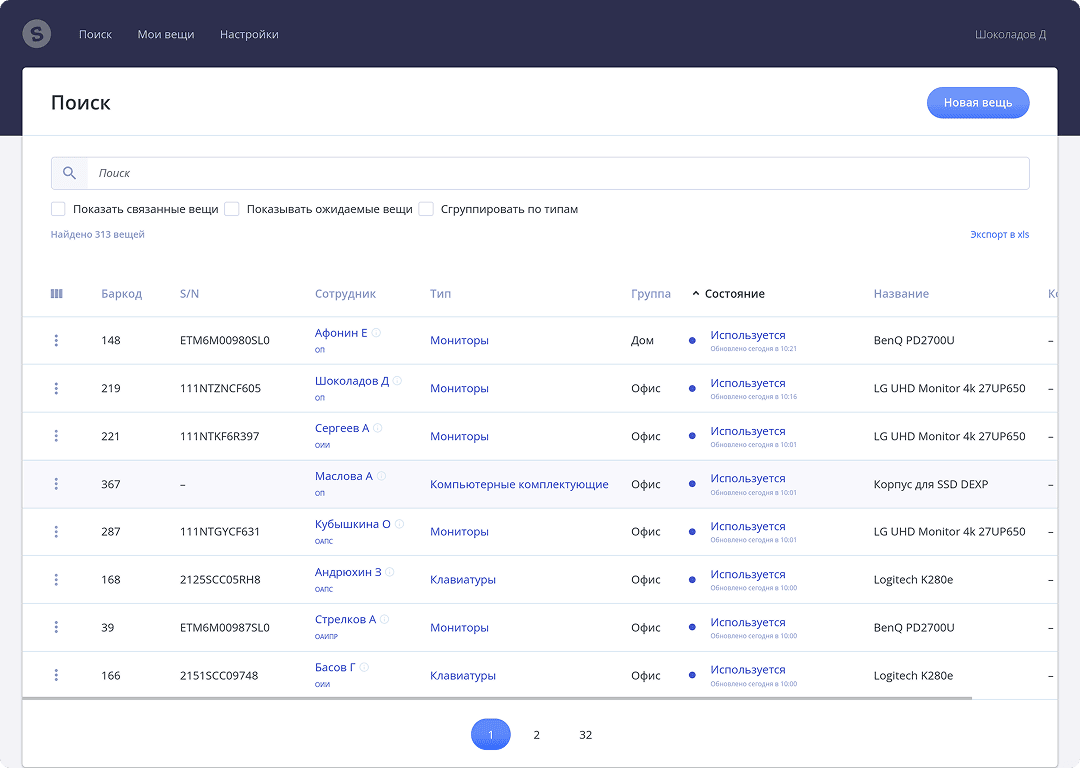Open employee Басов Г link

point(335,667)
